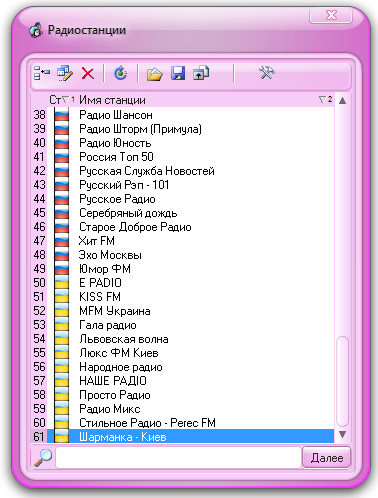Select station Хит FM
Image resolution: width=378 pixels, height=498 pixels.
pos(97,241)
